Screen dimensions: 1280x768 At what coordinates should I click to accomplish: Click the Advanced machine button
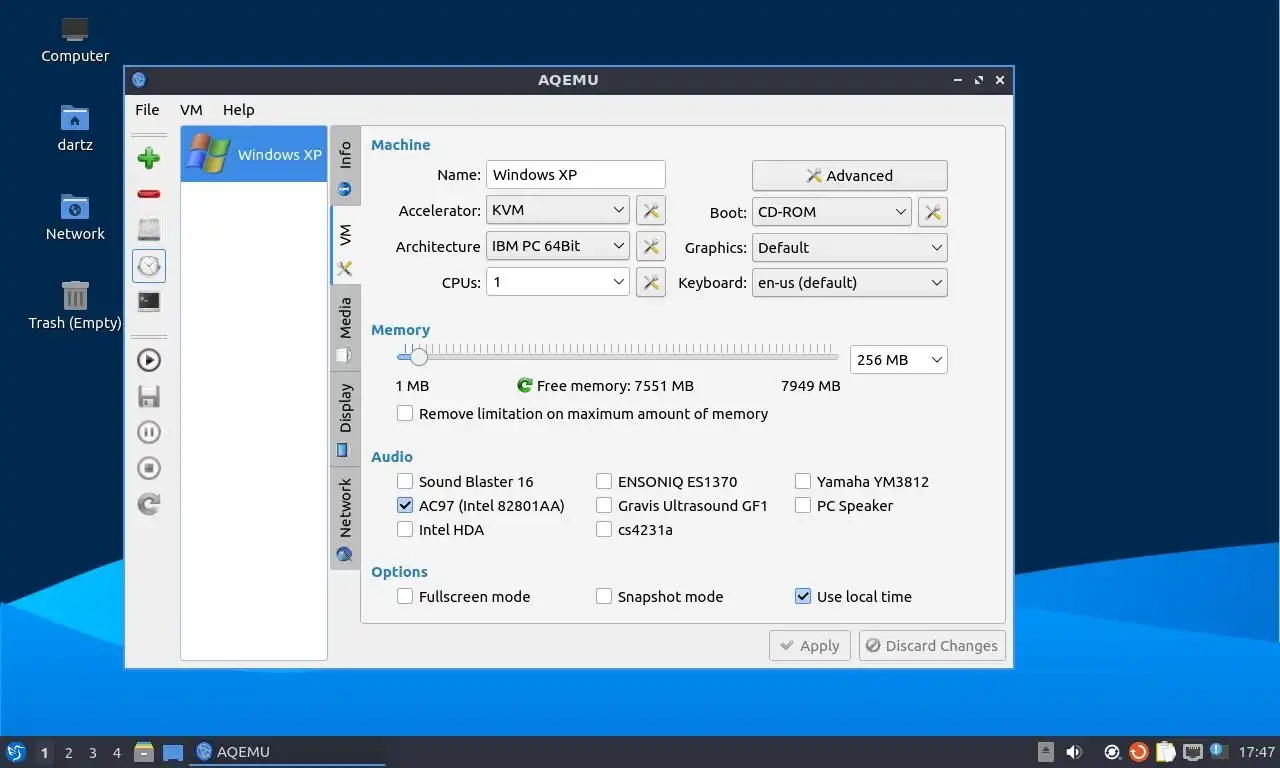coord(849,175)
